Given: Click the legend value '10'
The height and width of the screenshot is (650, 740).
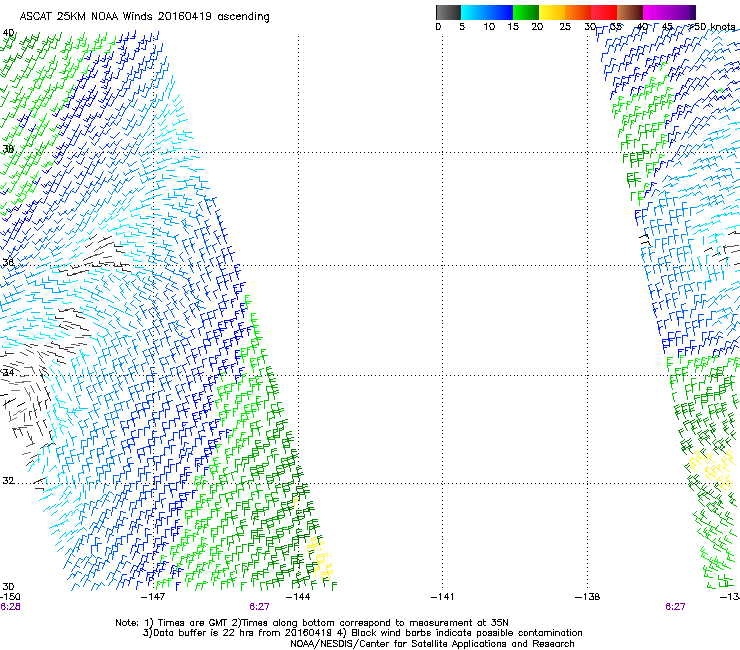Looking at the screenshot, I should [489, 26].
